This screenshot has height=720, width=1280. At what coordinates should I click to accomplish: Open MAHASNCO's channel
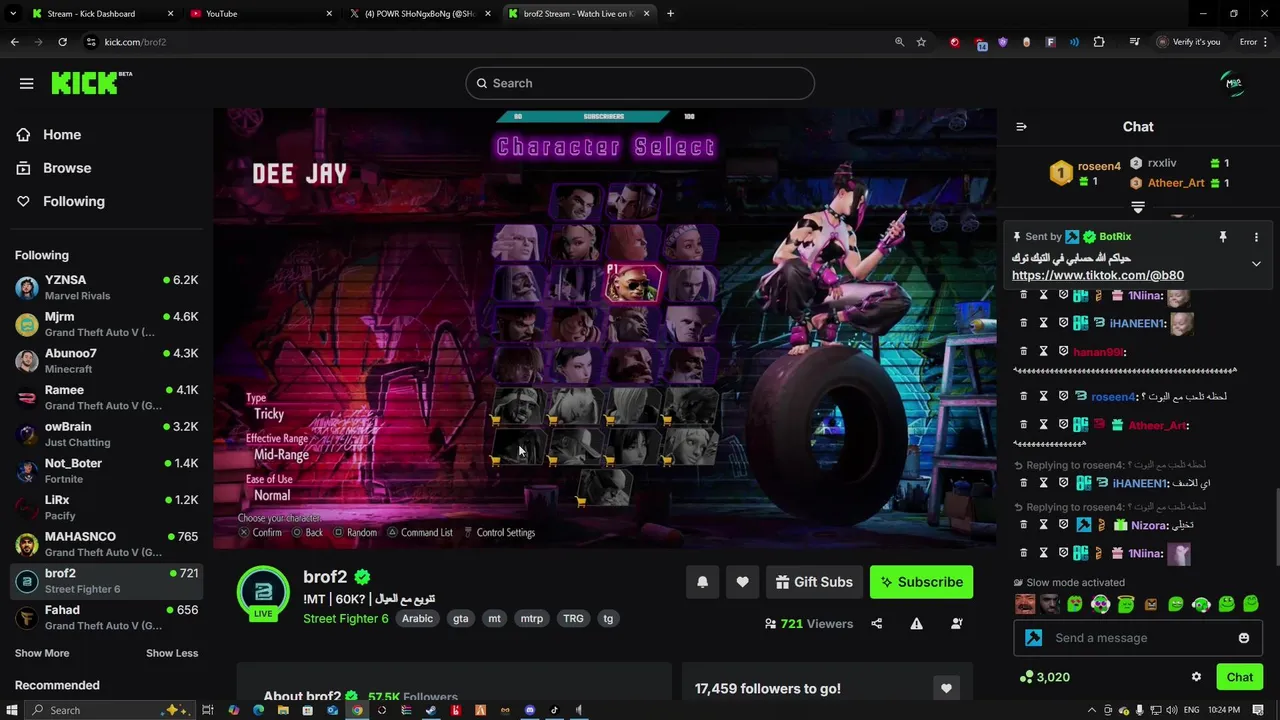106,544
